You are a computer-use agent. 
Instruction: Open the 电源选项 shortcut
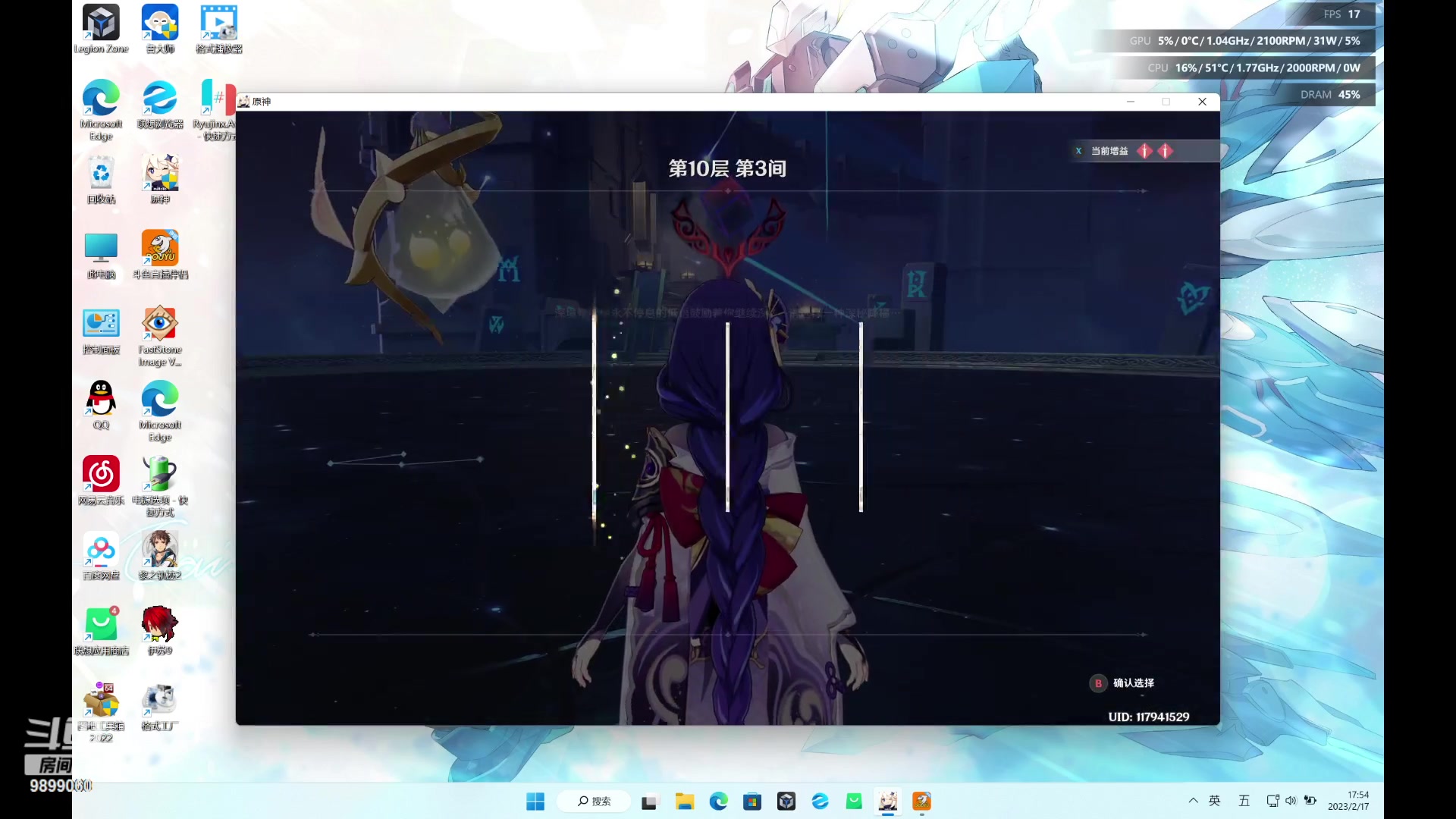point(160,487)
